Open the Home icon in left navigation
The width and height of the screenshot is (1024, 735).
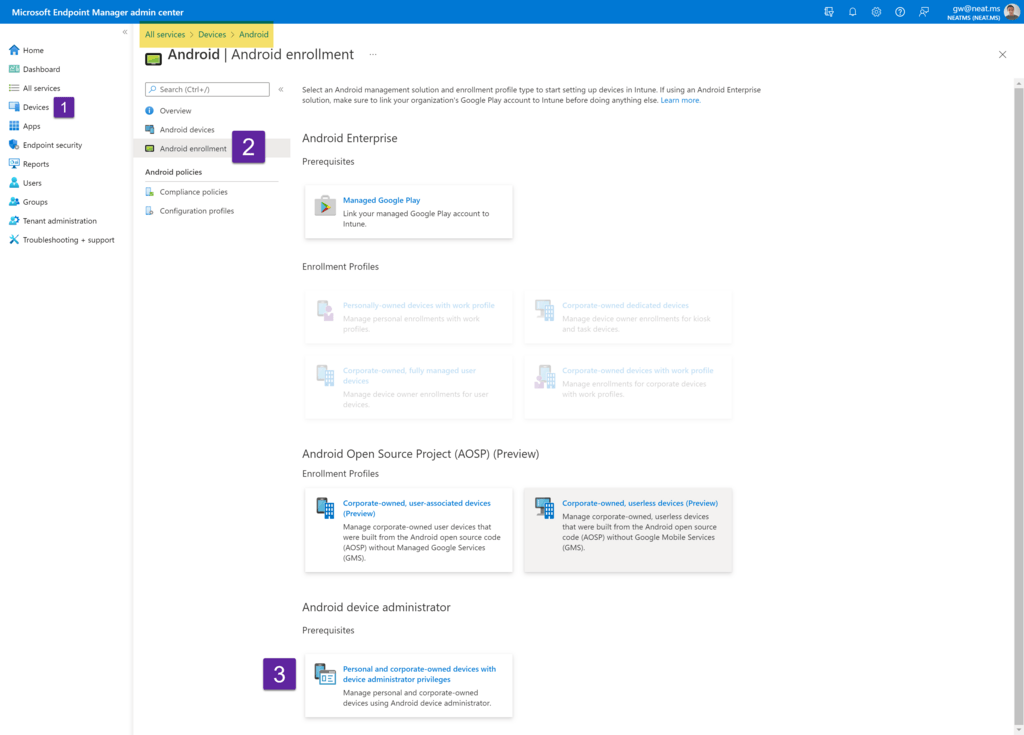(x=14, y=50)
